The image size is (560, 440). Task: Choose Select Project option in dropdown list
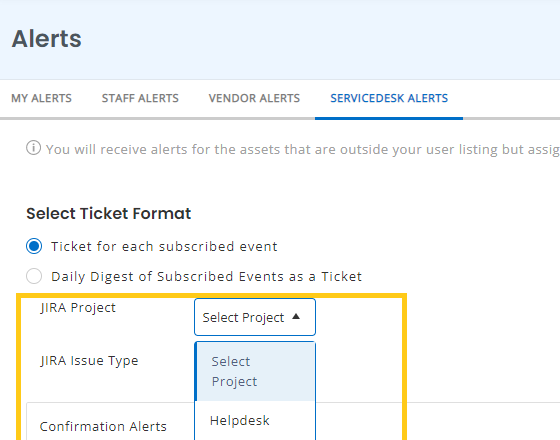click(255, 371)
